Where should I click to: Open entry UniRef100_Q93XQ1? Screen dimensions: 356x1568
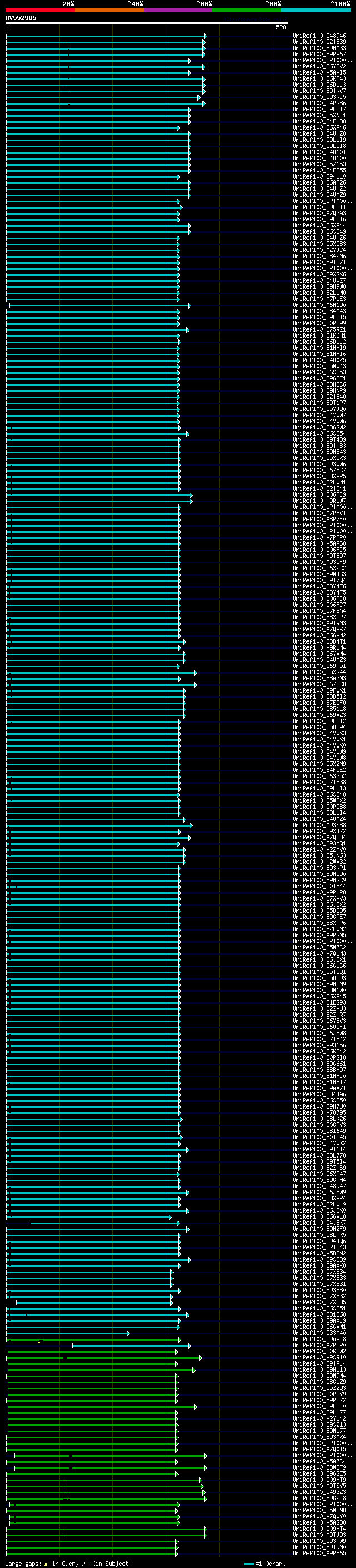point(319,843)
